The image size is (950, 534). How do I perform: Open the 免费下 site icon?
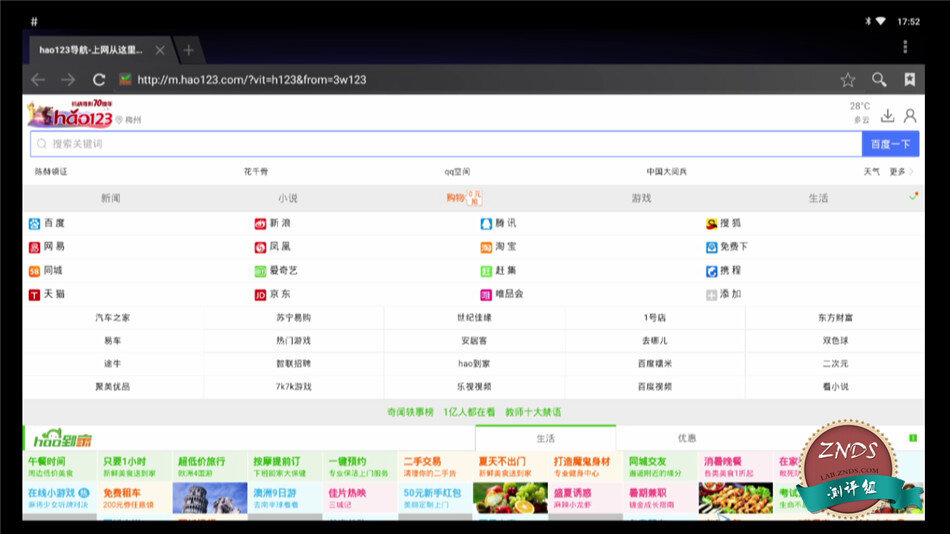click(x=711, y=247)
